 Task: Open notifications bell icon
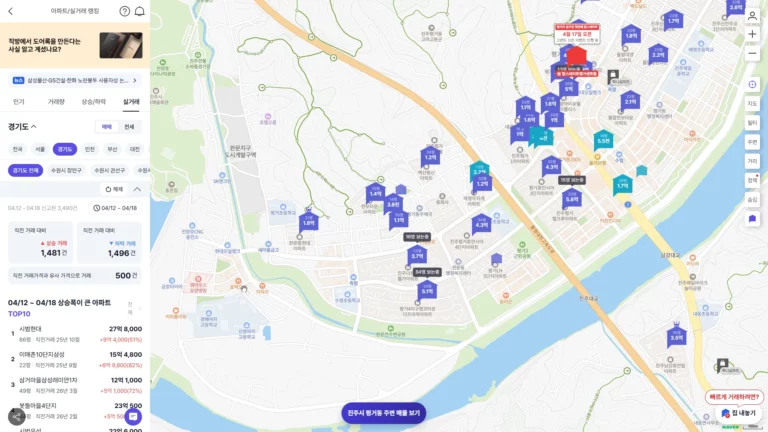pyautogui.click(x=139, y=11)
